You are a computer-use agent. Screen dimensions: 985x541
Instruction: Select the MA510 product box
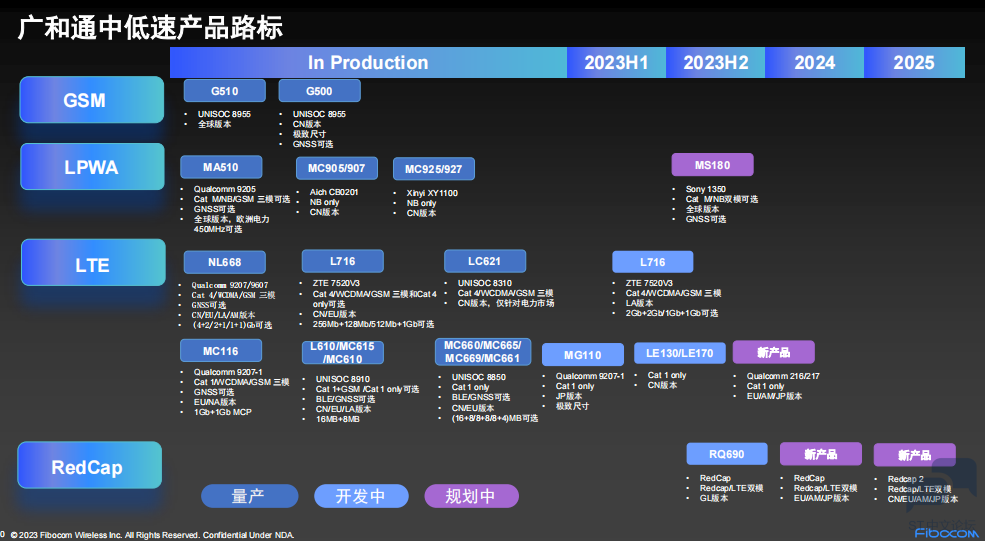220,167
